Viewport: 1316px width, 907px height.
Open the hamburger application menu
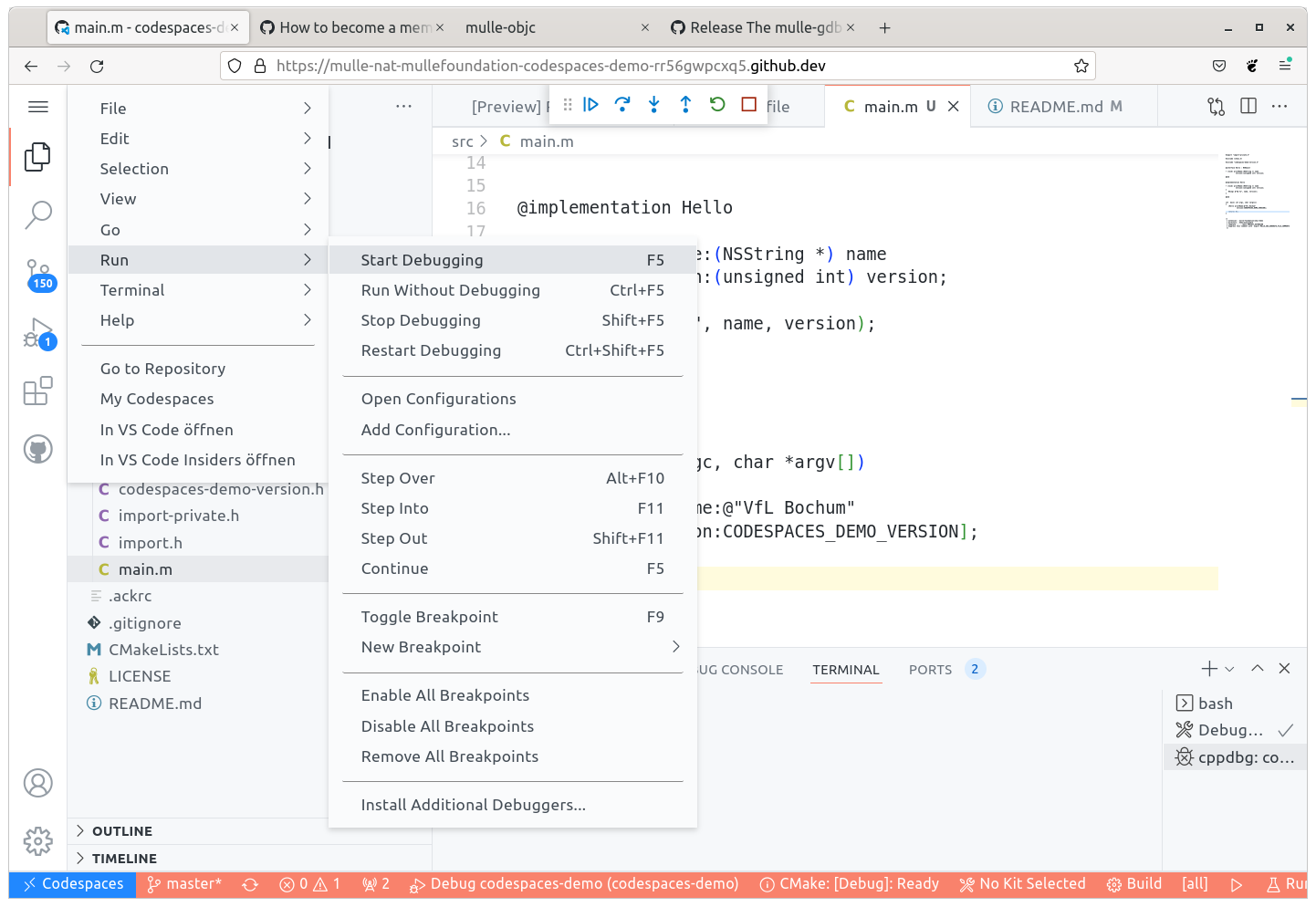[x=38, y=107]
